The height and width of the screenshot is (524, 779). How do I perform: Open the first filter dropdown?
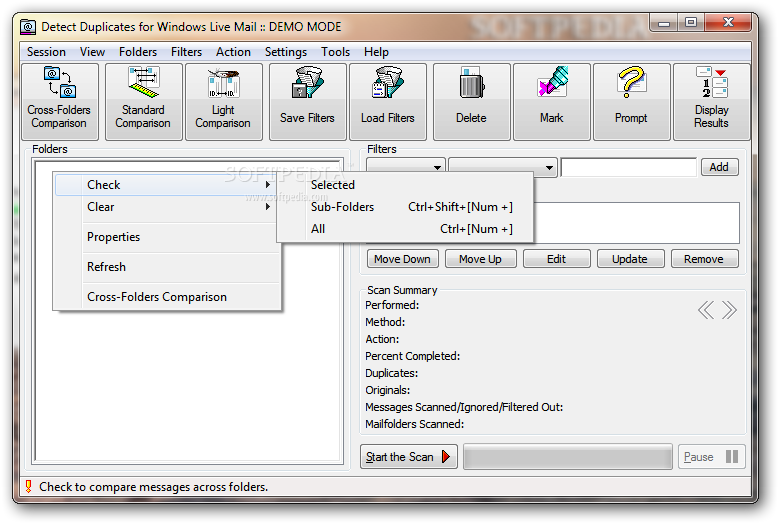[437, 167]
